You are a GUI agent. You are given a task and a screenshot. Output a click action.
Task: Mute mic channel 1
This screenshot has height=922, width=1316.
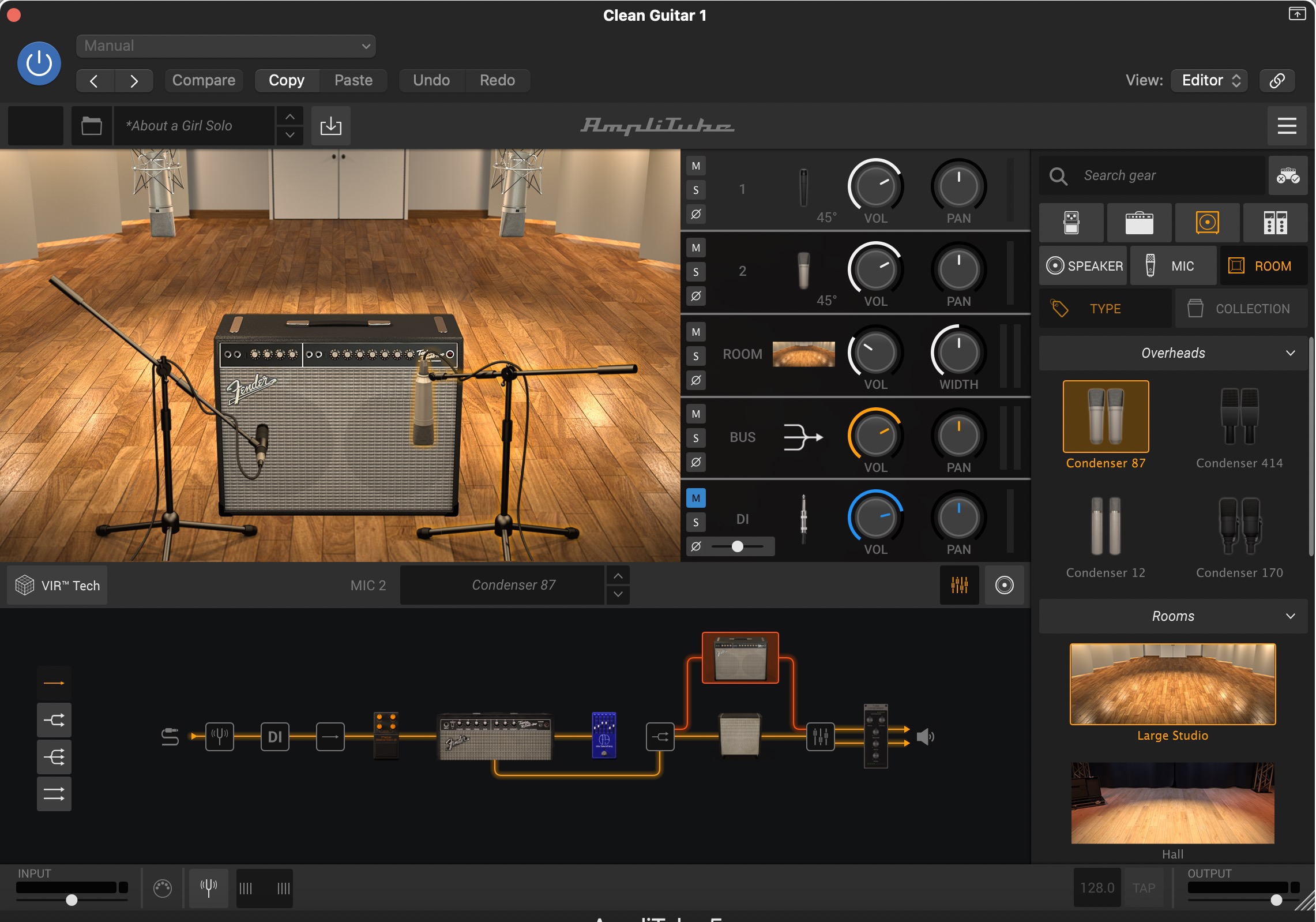[x=696, y=166]
